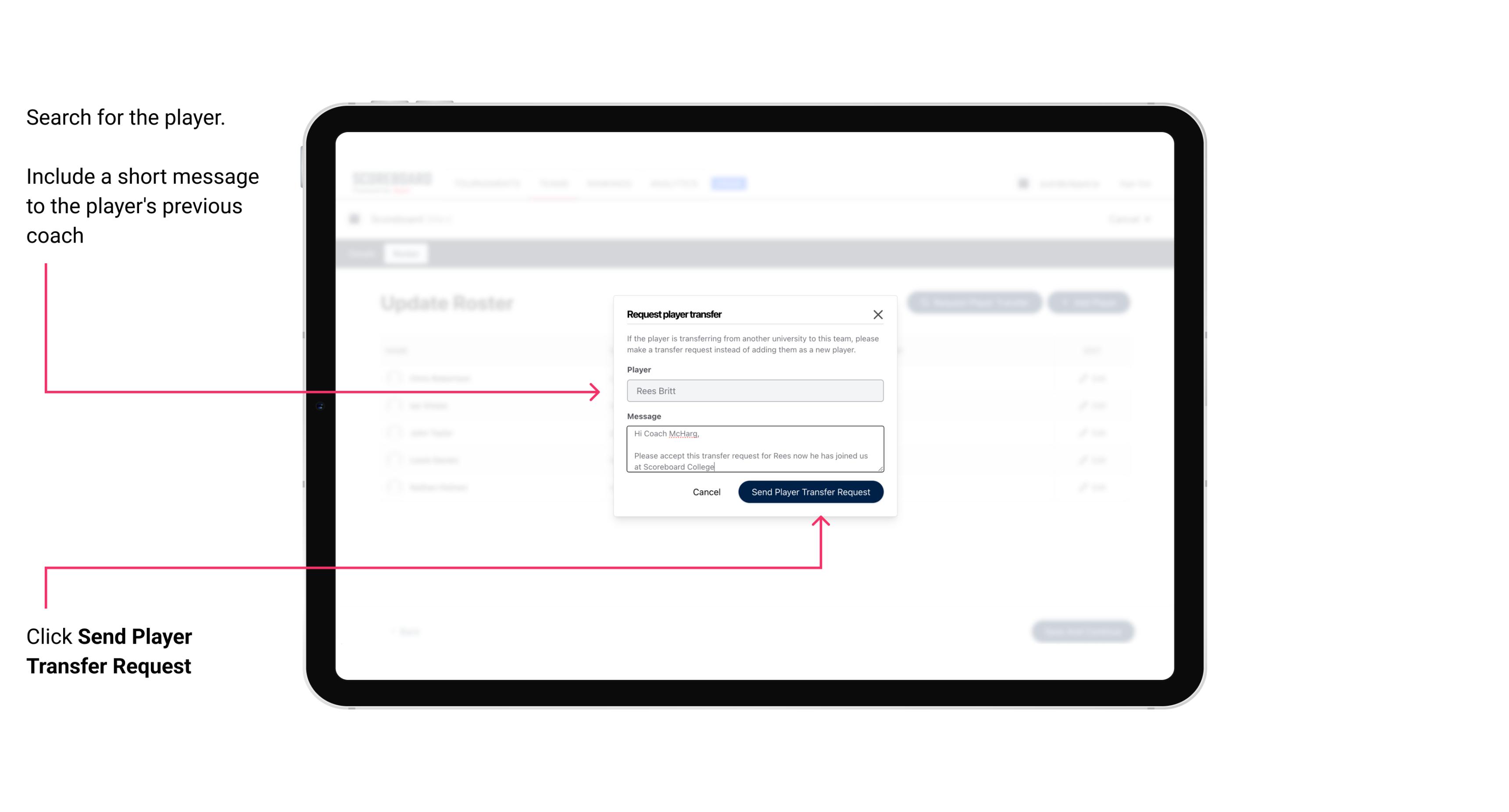The height and width of the screenshot is (812, 1509).
Task: Click the transfer request modal icon
Action: tap(877, 314)
